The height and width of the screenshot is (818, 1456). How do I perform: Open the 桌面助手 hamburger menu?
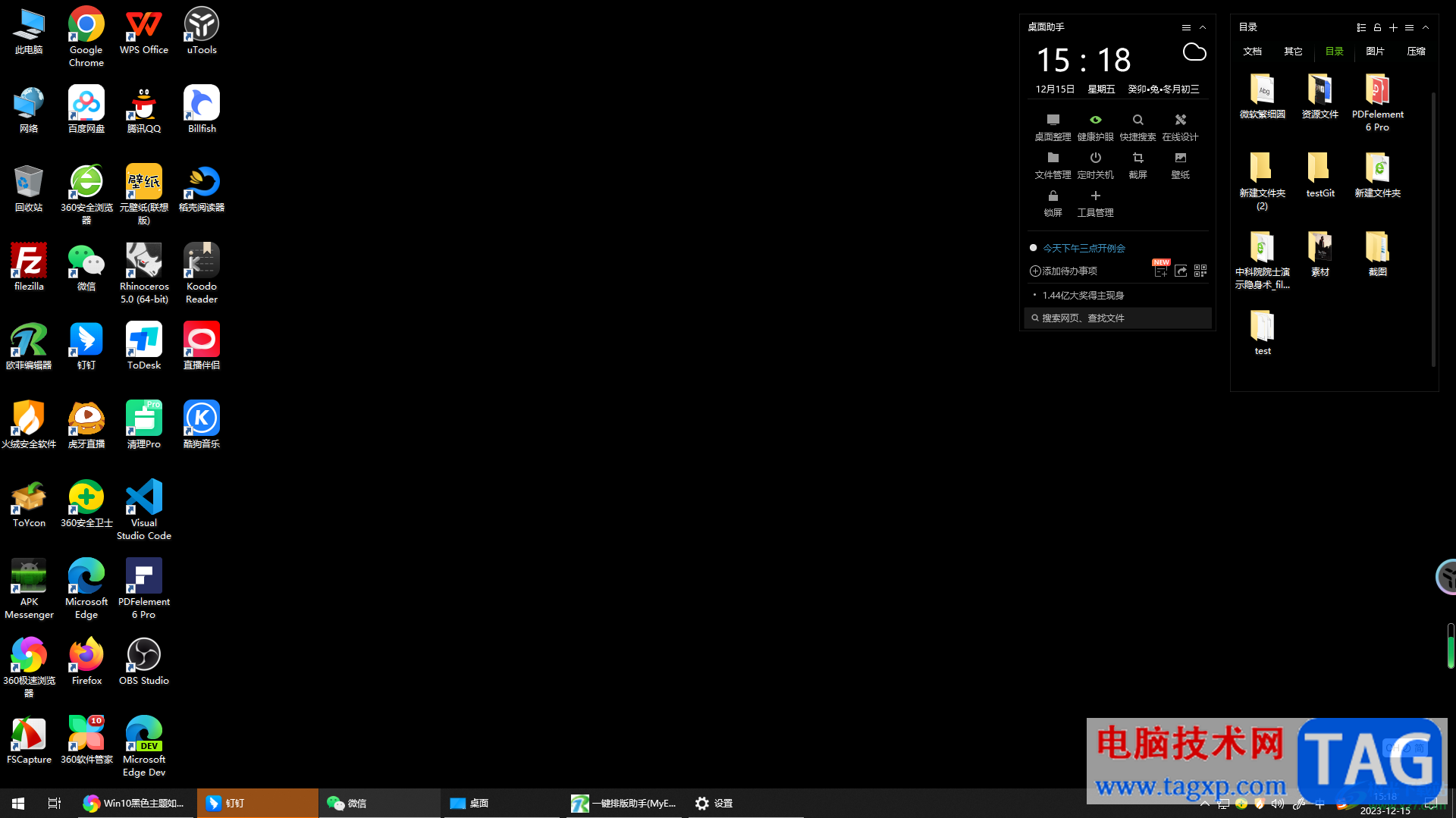1186,27
